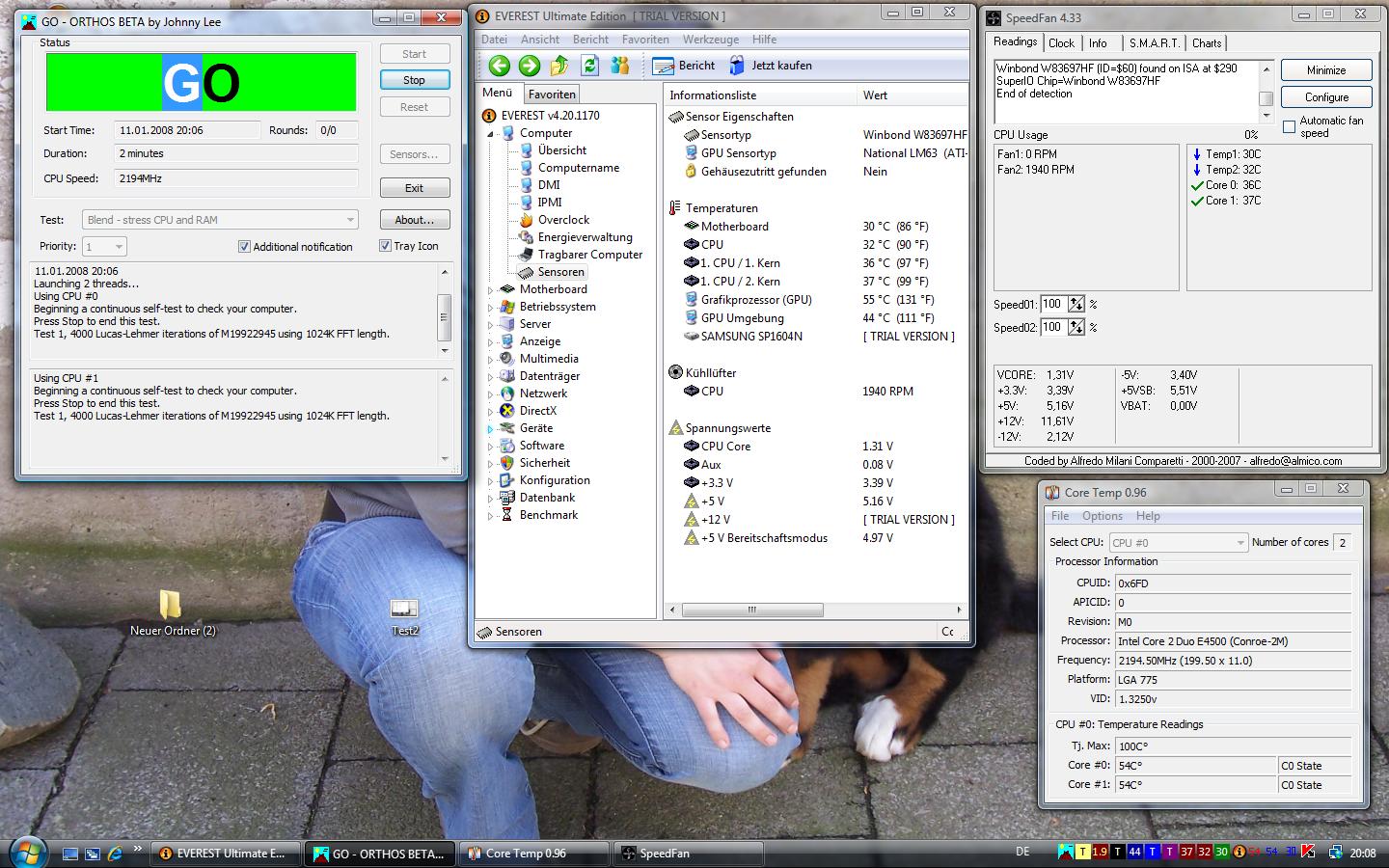Select Übersicht under Computer in EVEREST

562,150
